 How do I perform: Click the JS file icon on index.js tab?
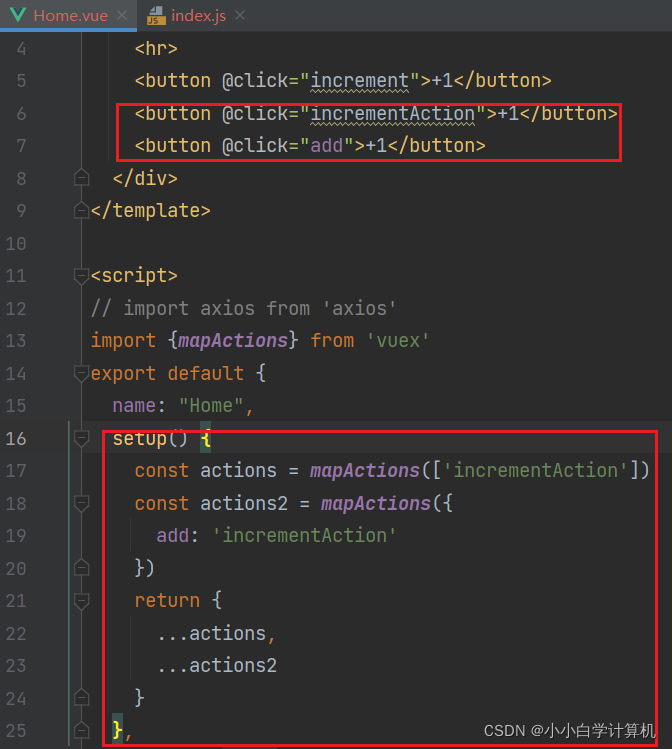(x=156, y=16)
